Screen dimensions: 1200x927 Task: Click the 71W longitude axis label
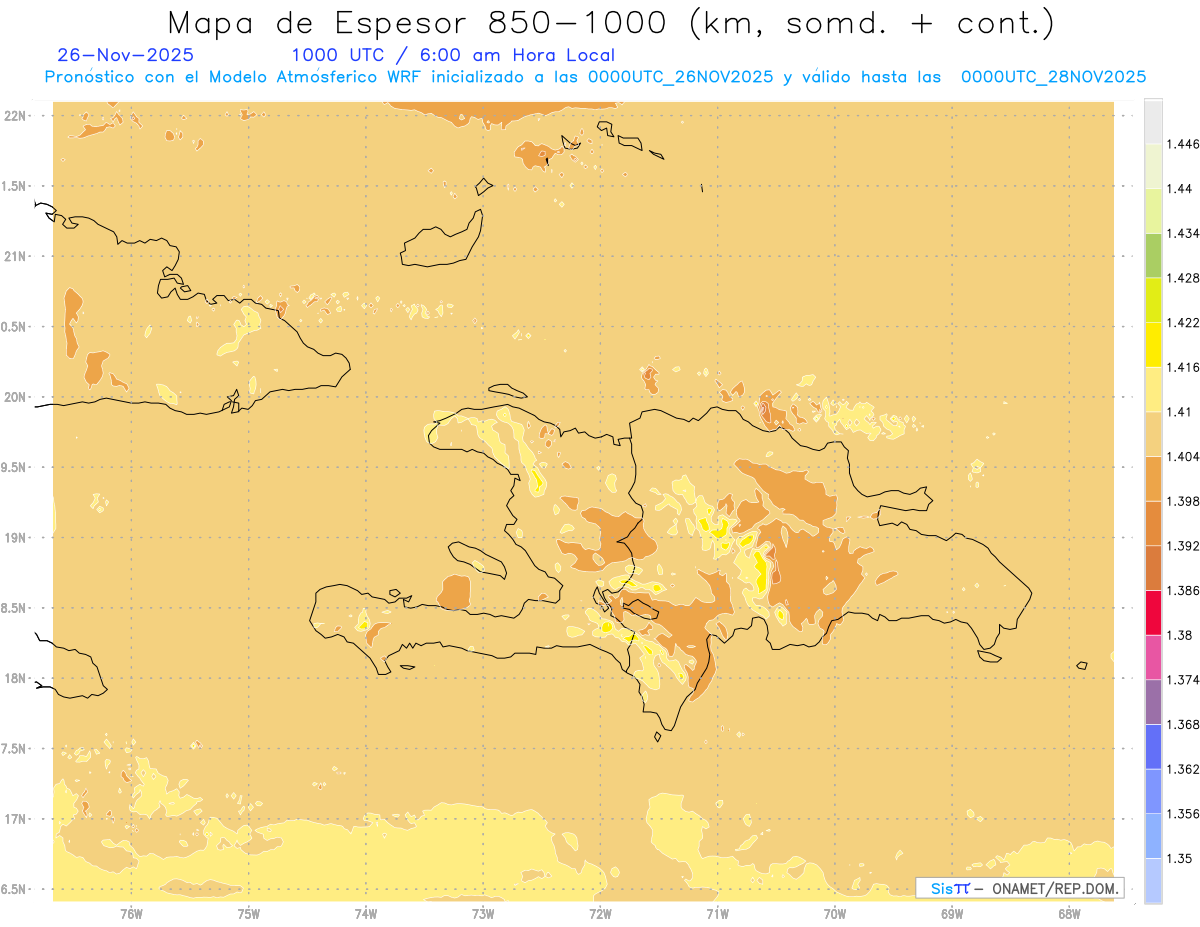click(x=717, y=913)
